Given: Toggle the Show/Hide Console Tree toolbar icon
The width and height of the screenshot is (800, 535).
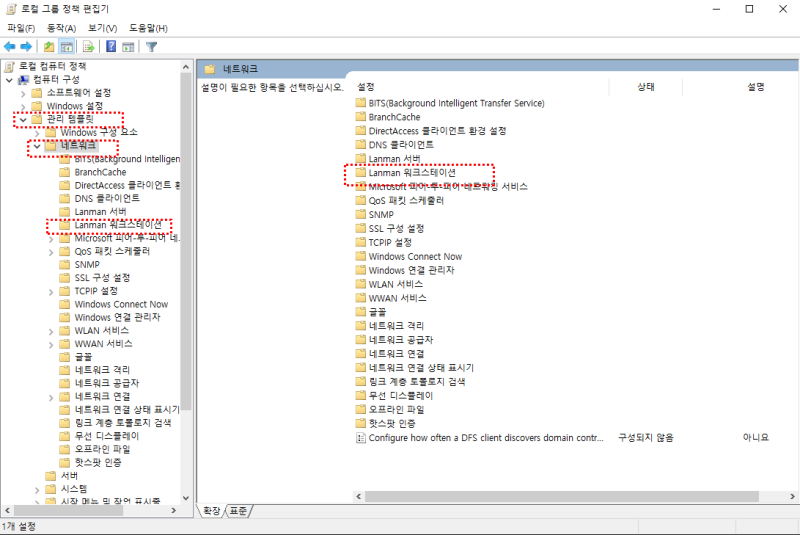Looking at the screenshot, I should (x=67, y=47).
